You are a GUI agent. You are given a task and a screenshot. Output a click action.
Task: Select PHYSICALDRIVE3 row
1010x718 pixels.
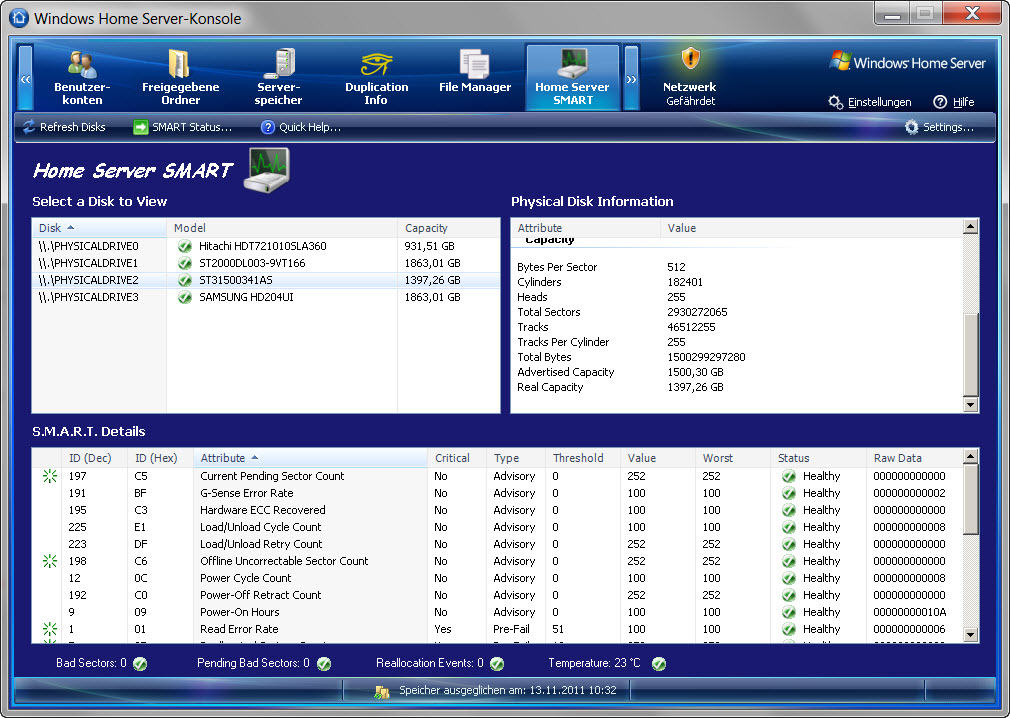coord(265,297)
